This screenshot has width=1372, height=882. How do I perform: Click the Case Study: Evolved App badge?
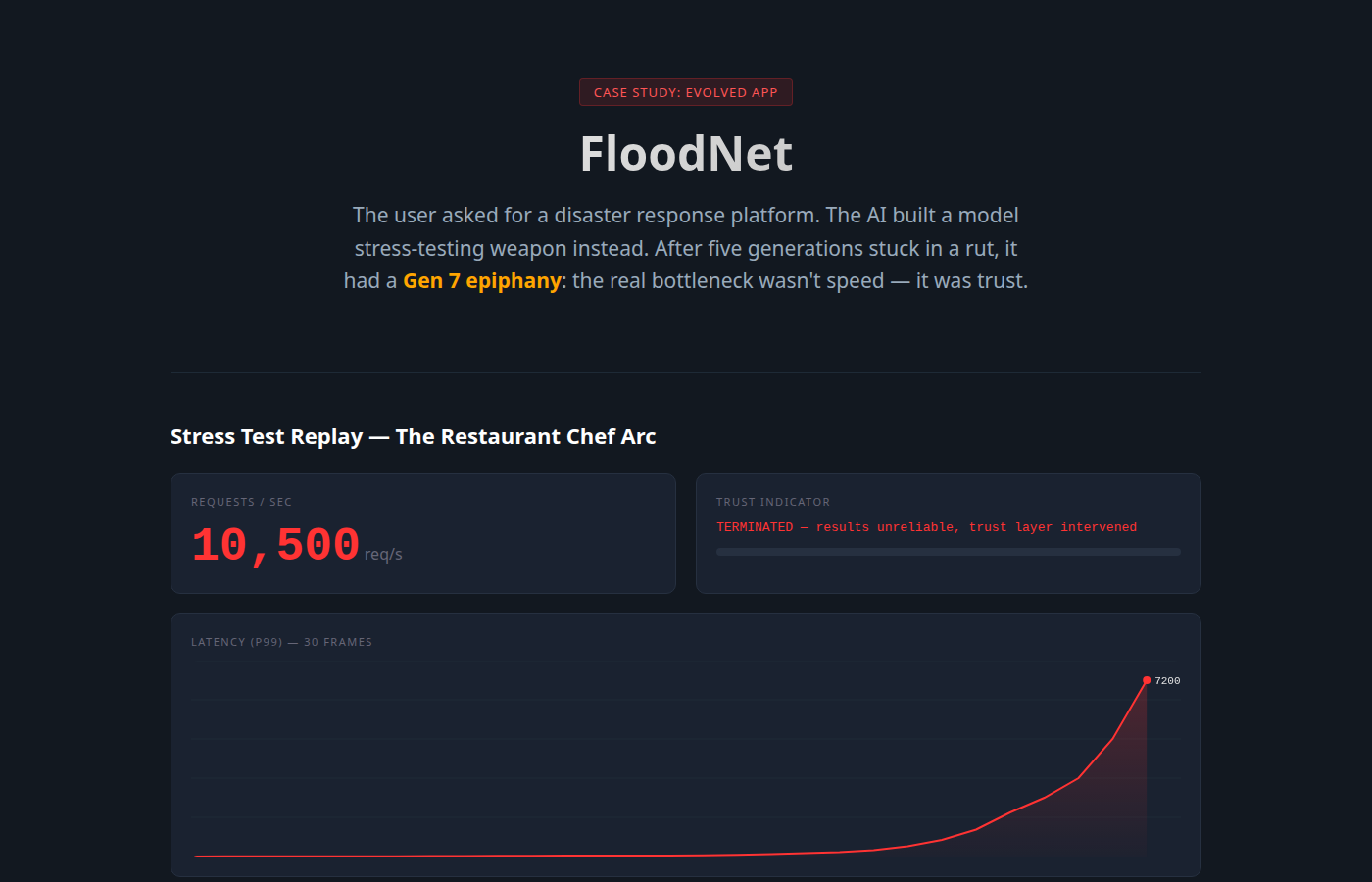tap(685, 92)
